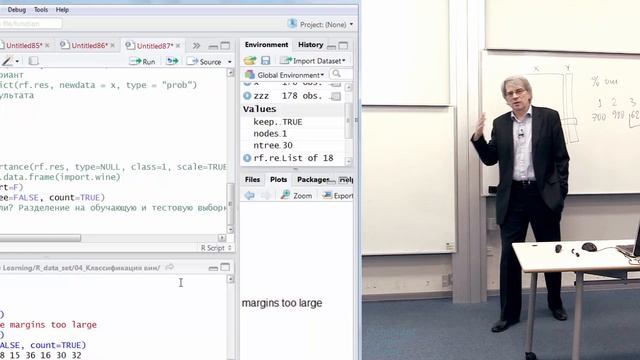Run the current line with Run button
Viewport: 640px width, 360px height.
pyautogui.click(x=142, y=61)
